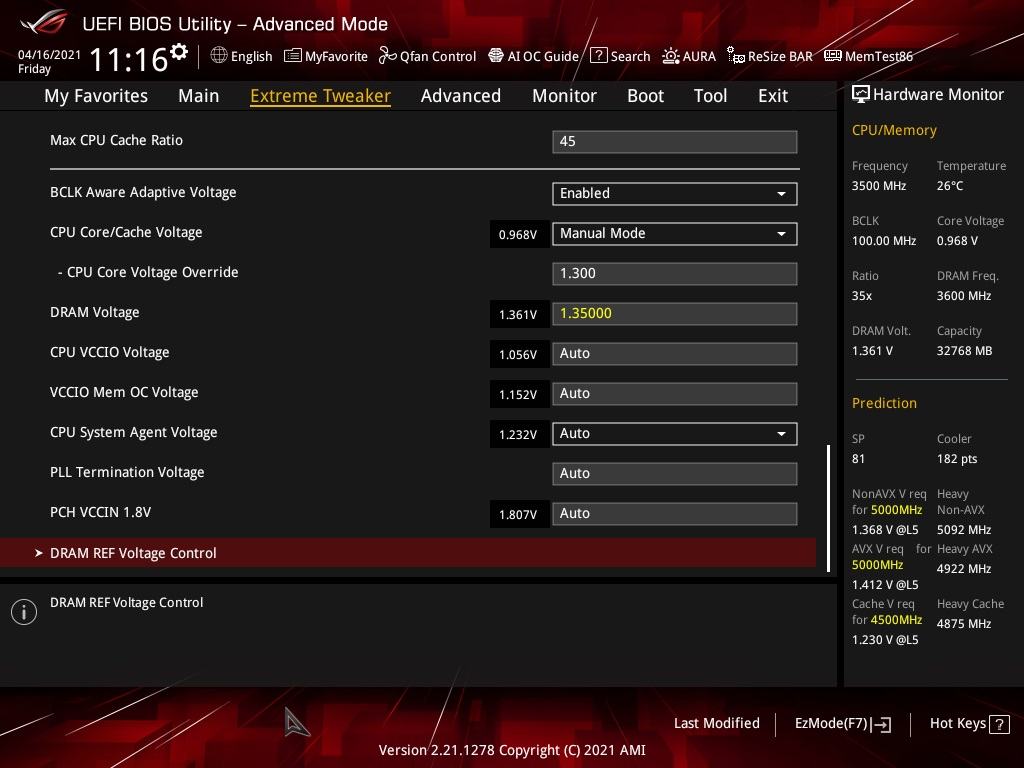
Task: Go to the Exit tab
Action: pos(773,96)
